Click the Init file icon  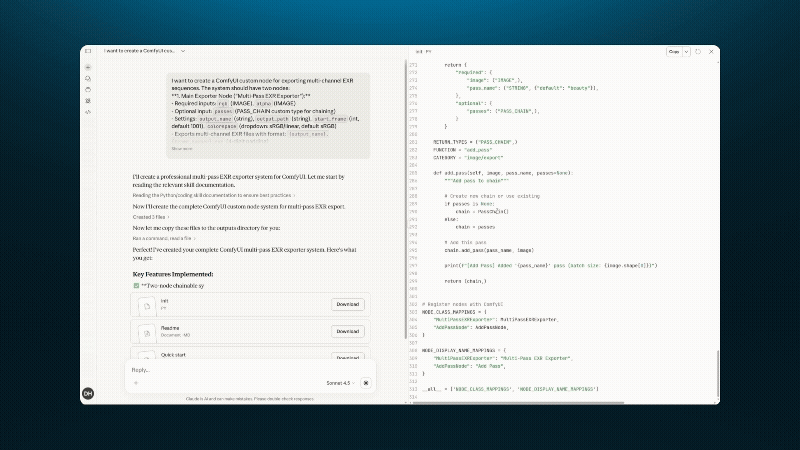(147, 306)
